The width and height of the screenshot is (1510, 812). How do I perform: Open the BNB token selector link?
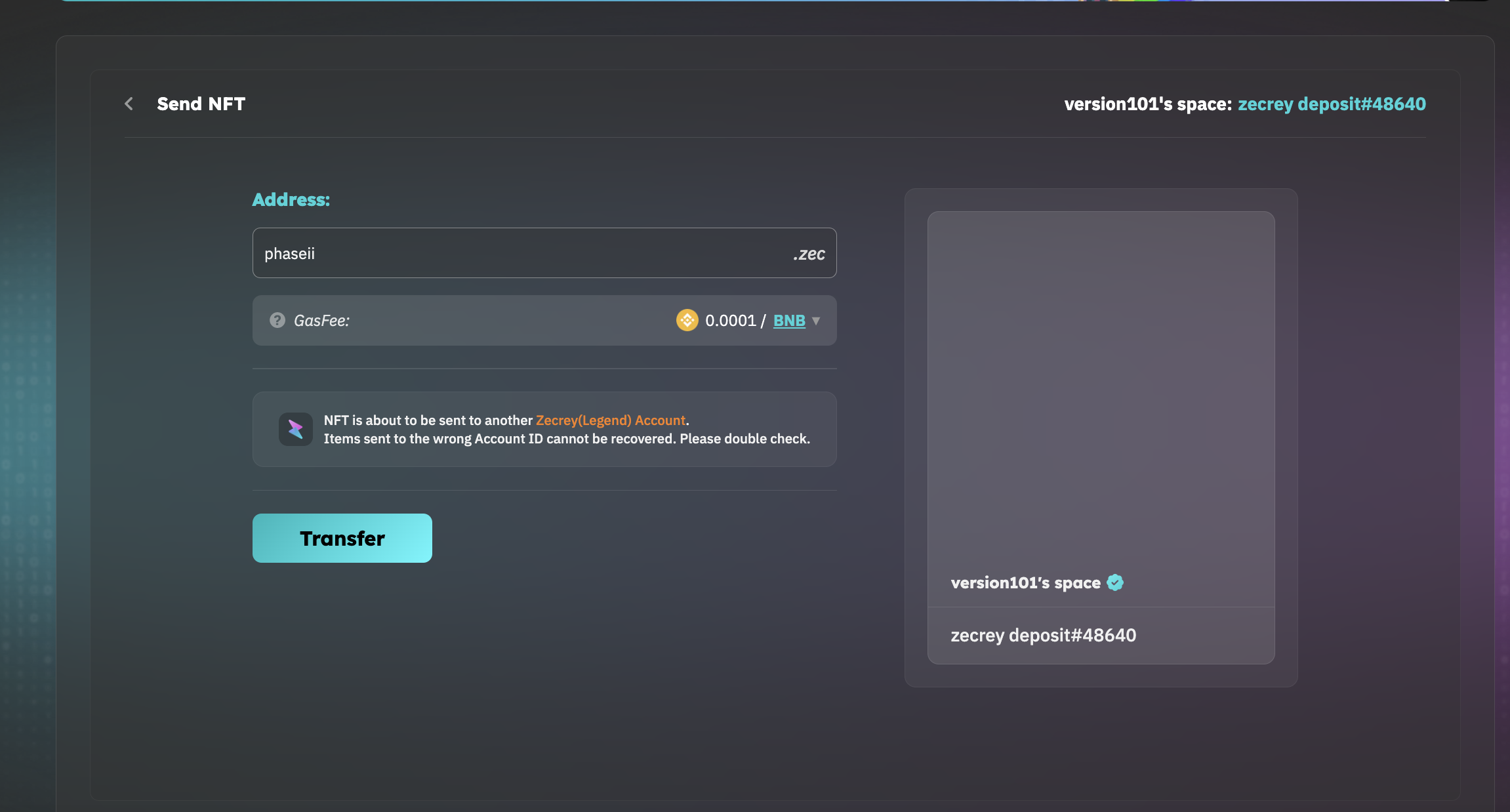click(789, 321)
